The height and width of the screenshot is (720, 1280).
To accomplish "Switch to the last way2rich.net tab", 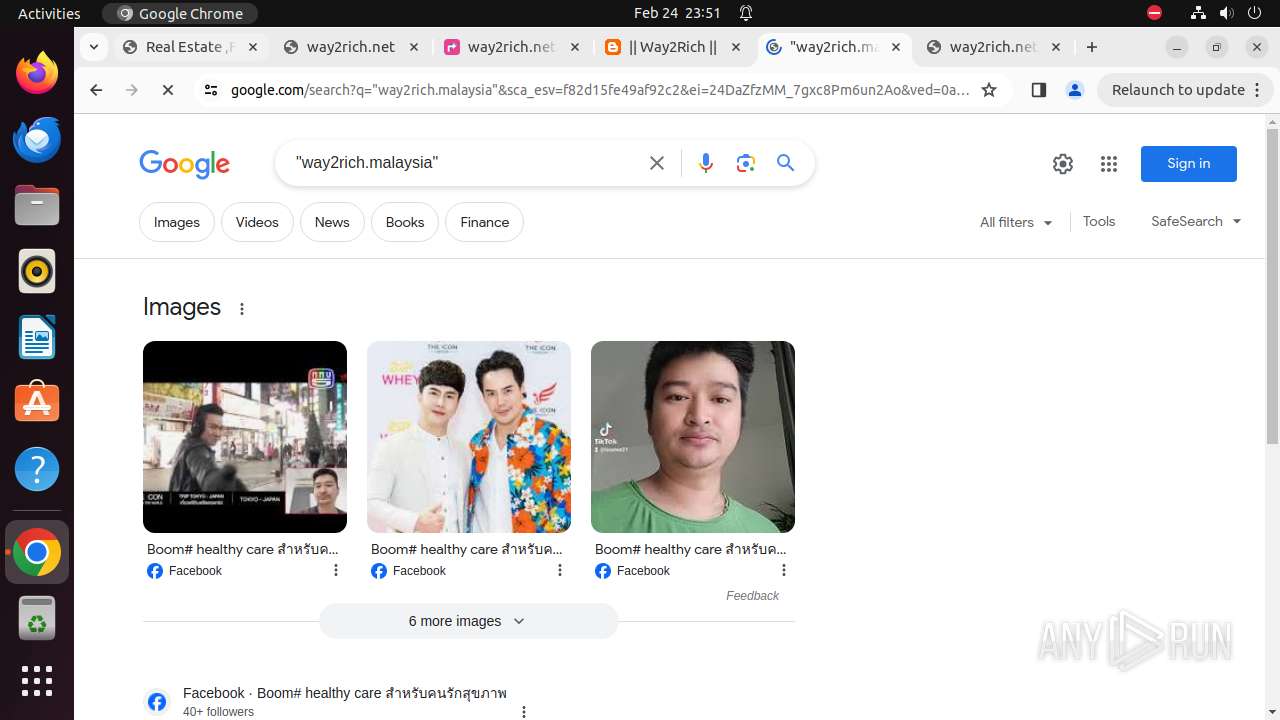I will tap(994, 47).
